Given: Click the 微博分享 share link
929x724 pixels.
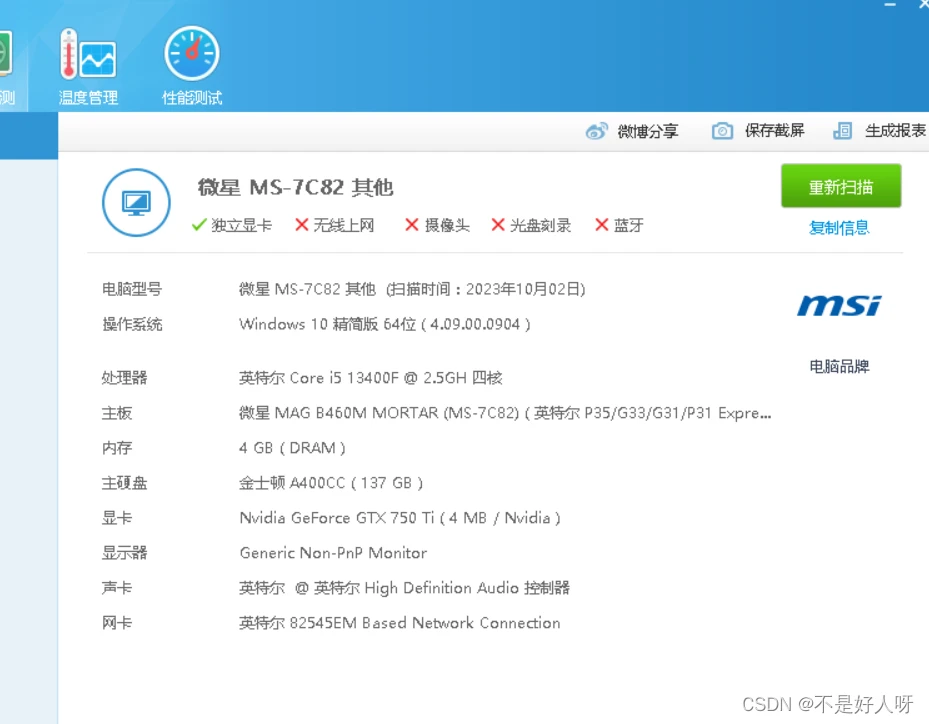Looking at the screenshot, I should pos(648,131).
